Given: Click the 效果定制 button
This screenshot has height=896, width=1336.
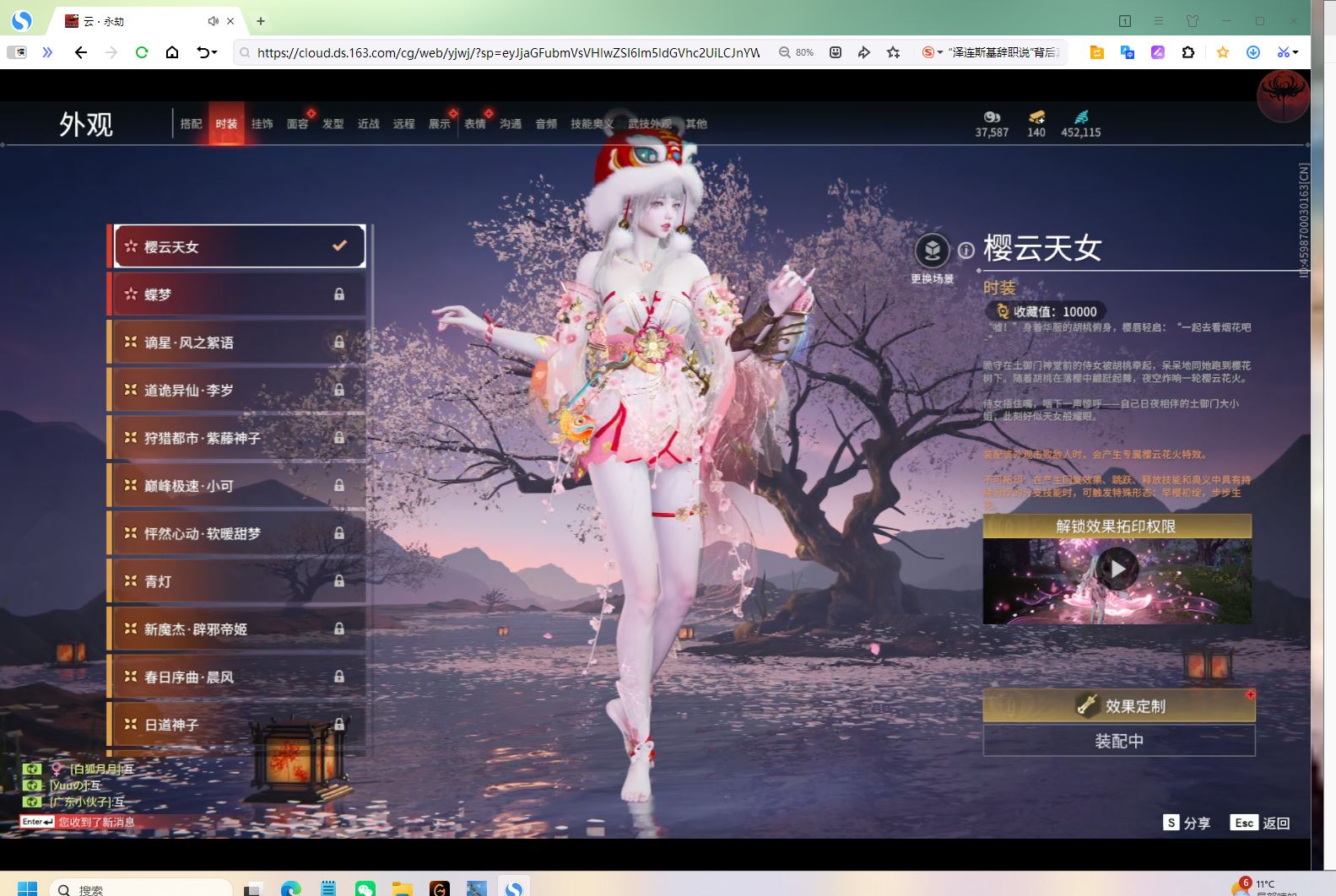Looking at the screenshot, I should click(x=1118, y=705).
